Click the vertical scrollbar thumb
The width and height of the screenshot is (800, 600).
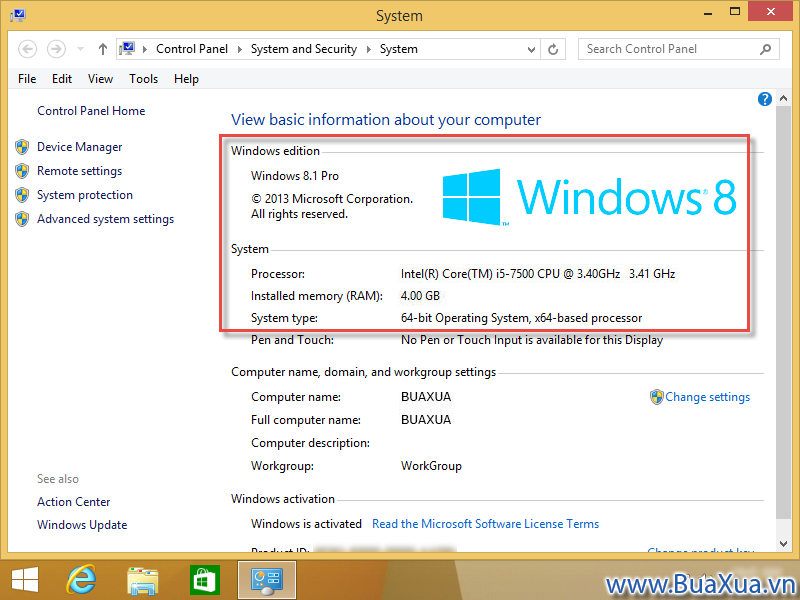(784, 312)
